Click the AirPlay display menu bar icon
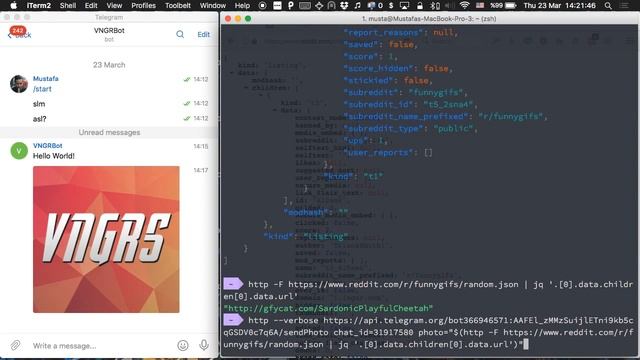 (x=404, y=5)
